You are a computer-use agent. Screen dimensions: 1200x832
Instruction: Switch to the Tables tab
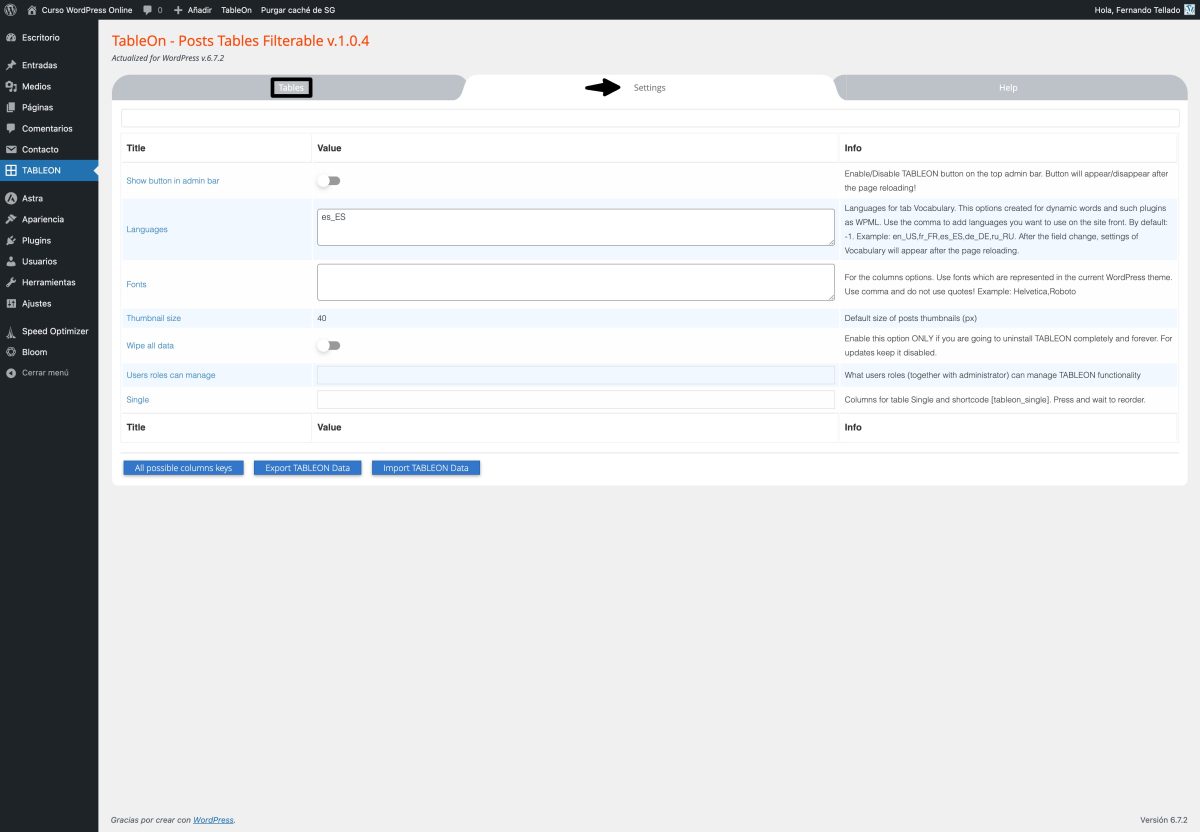[x=291, y=88]
